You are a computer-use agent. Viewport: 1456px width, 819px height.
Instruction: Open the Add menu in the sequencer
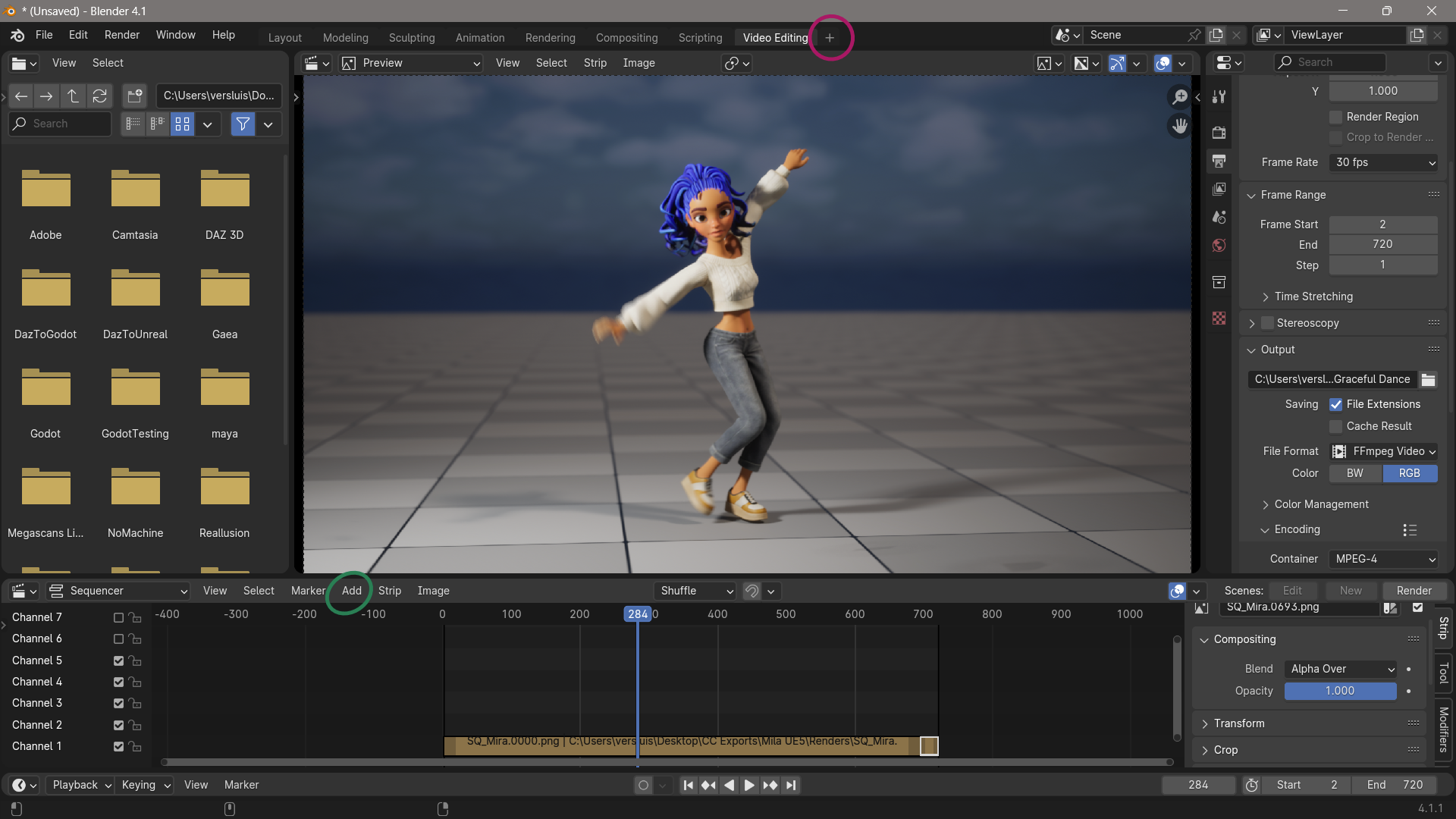pyautogui.click(x=351, y=591)
